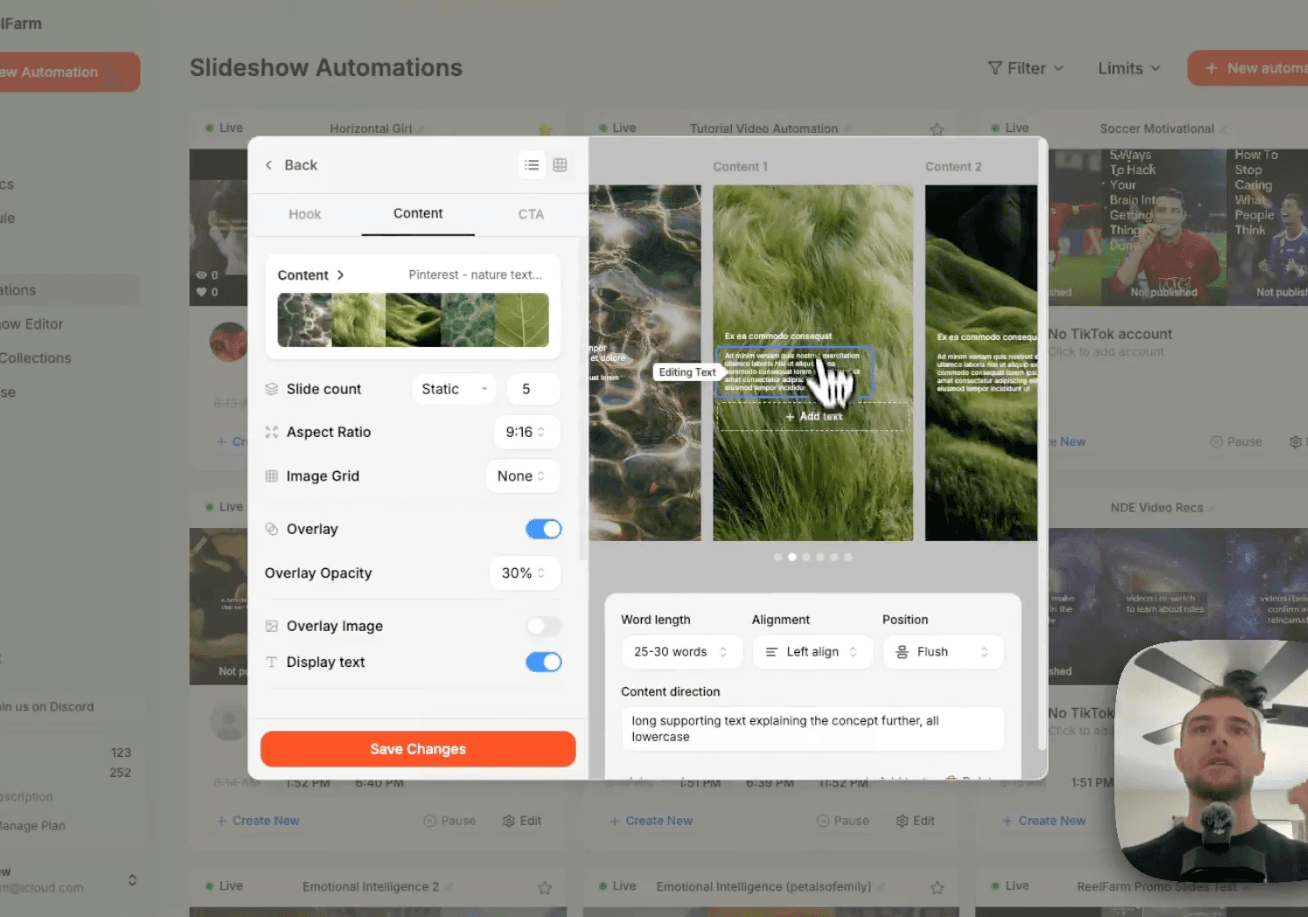The height and width of the screenshot is (917, 1308).
Task: Select the Content tab
Action: click(x=418, y=214)
